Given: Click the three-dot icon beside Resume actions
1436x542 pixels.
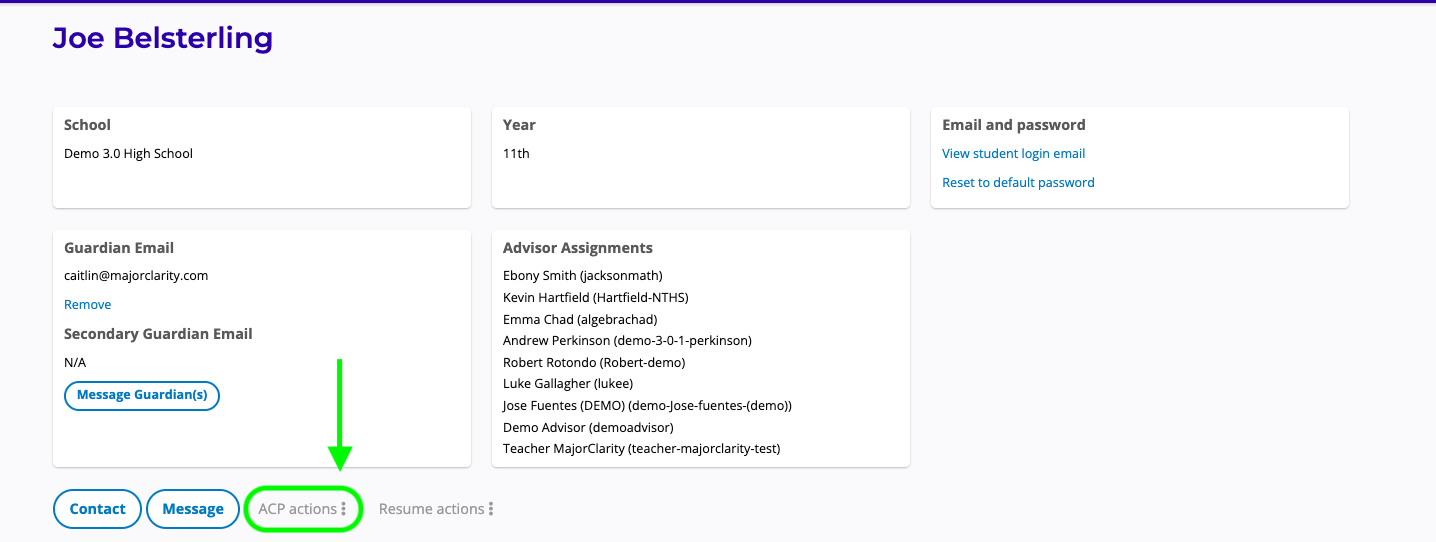Looking at the screenshot, I should tap(491, 509).
